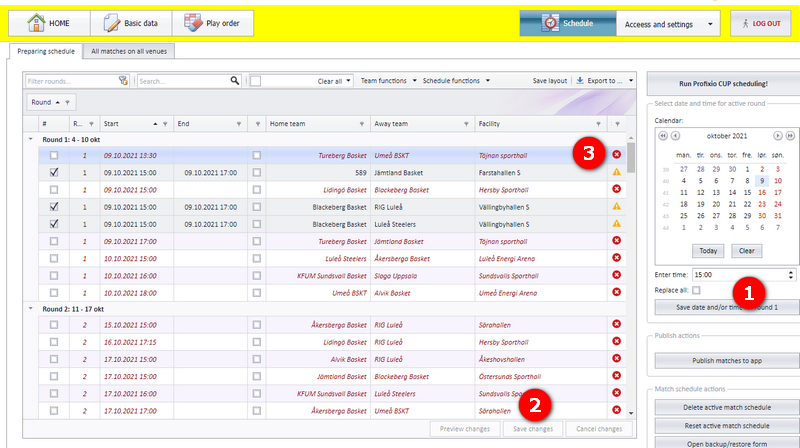Image resolution: width=800 pixels, height=448 pixels.
Task: Click red error icon for Åkersberga Basket vs RIG Luleå
Action: click(x=616, y=324)
